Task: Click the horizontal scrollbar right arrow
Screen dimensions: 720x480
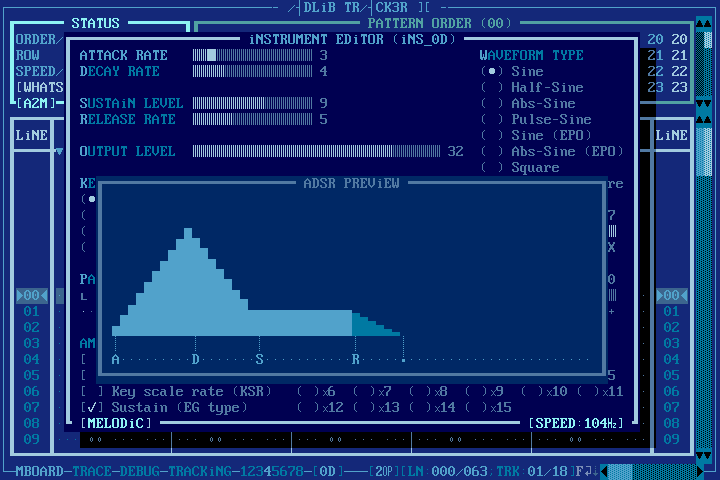Action: point(700,471)
